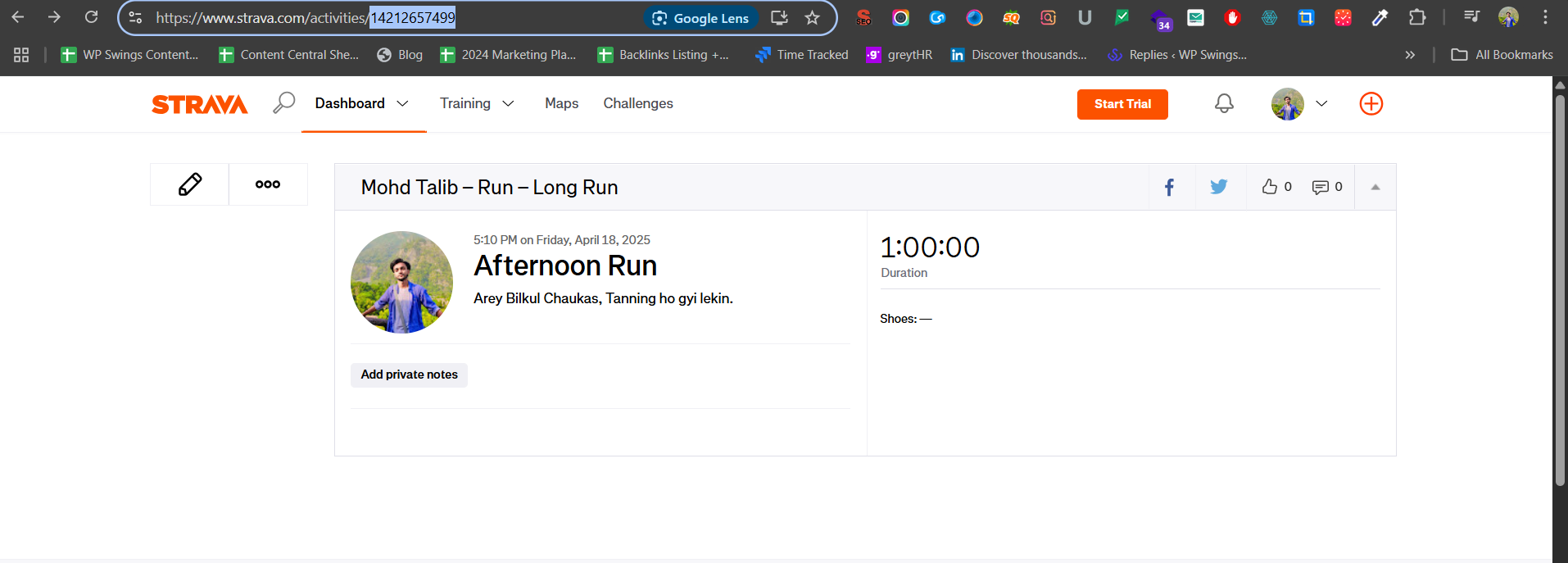The width and height of the screenshot is (1568, 563).
Task: Open the Dashboard tab
Action: point(350,103)
